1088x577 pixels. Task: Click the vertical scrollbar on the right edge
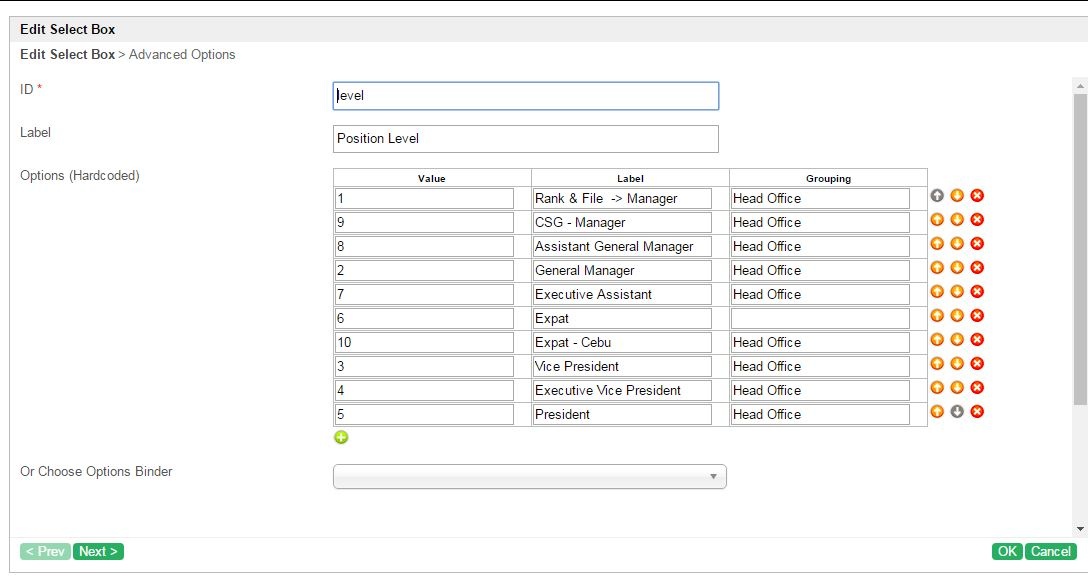click(x=1080, y=250)
